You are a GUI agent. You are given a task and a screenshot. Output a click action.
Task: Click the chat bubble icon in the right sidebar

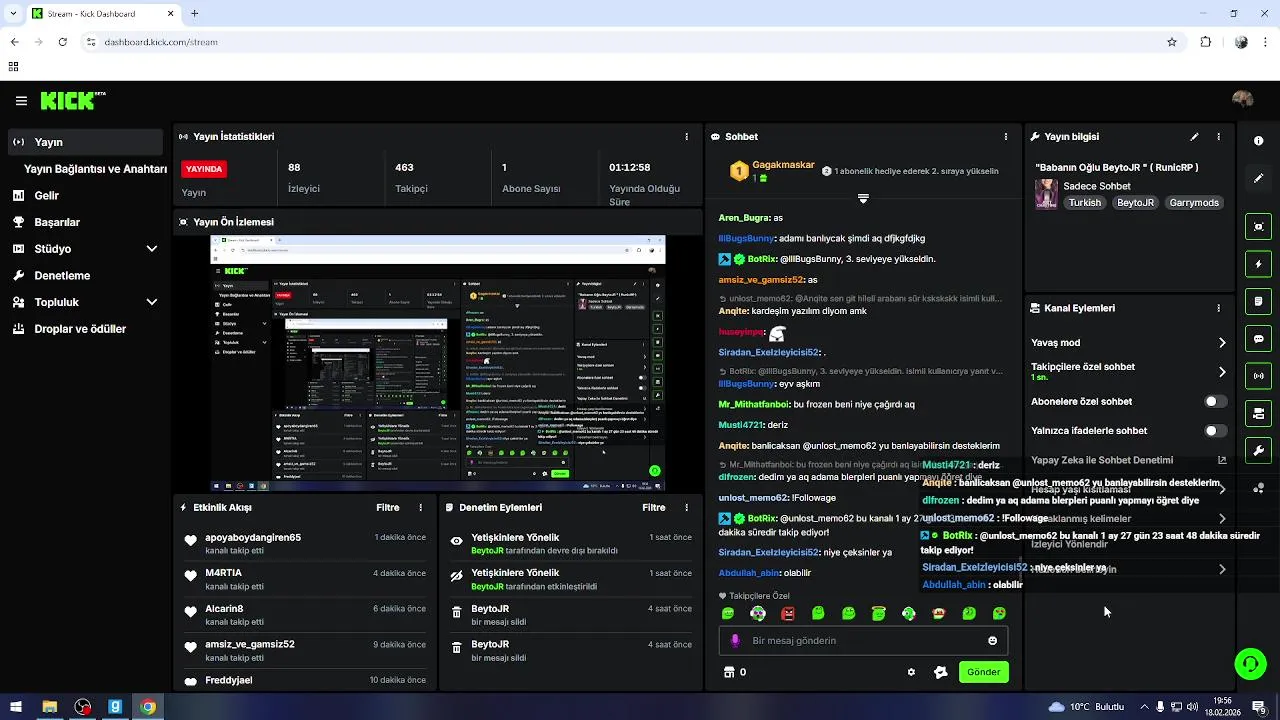point(1258,339)
